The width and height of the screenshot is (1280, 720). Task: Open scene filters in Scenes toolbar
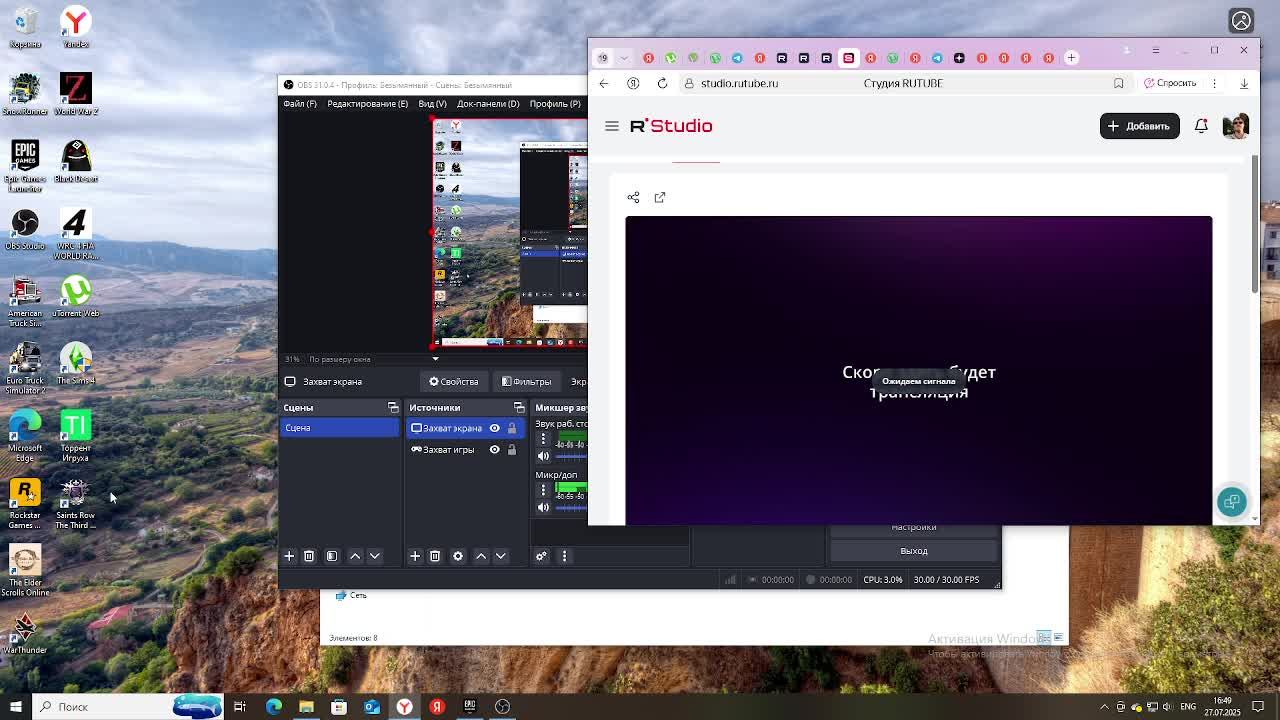[x=332, y=556]
